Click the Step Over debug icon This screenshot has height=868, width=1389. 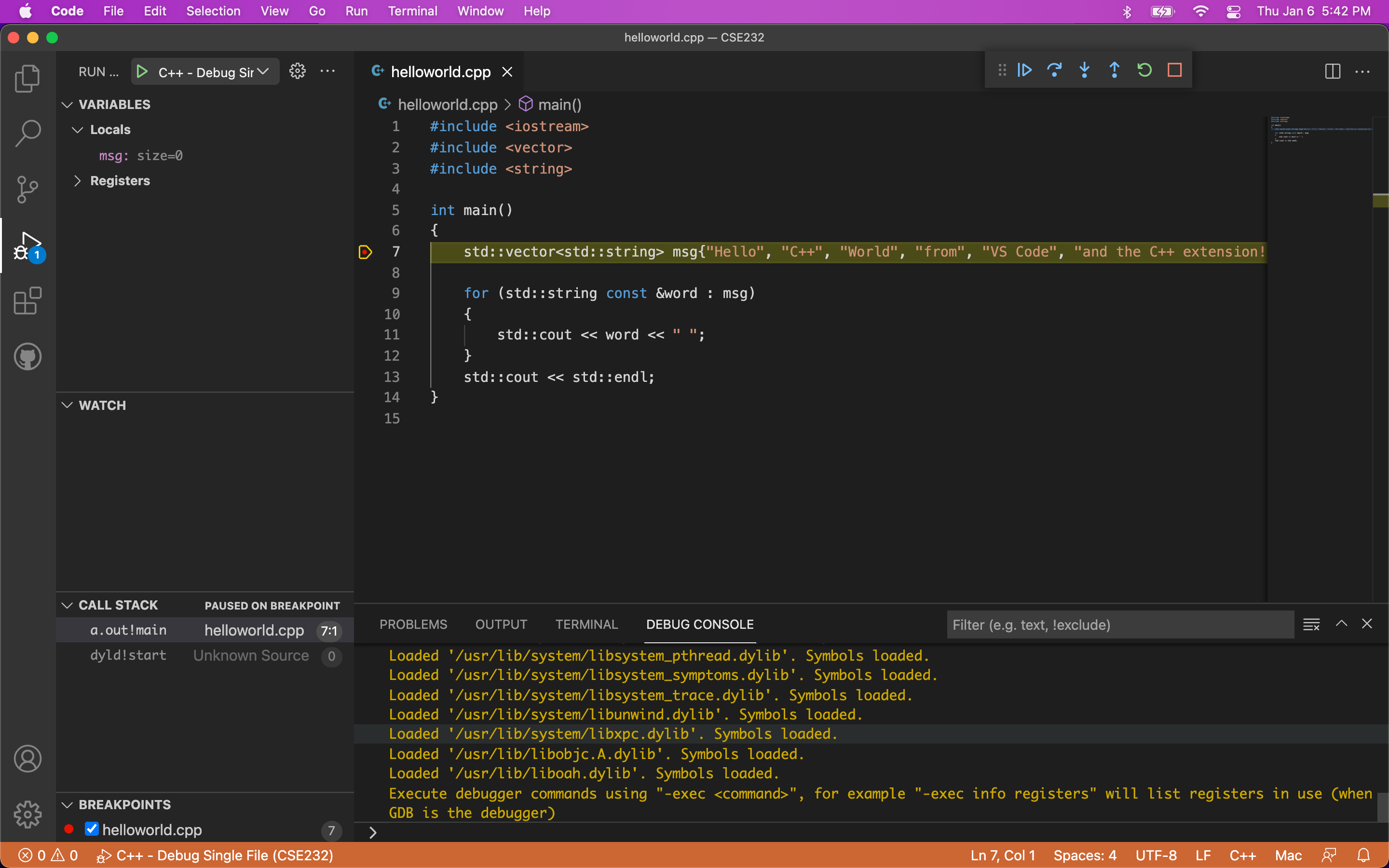pos(1054,70)
